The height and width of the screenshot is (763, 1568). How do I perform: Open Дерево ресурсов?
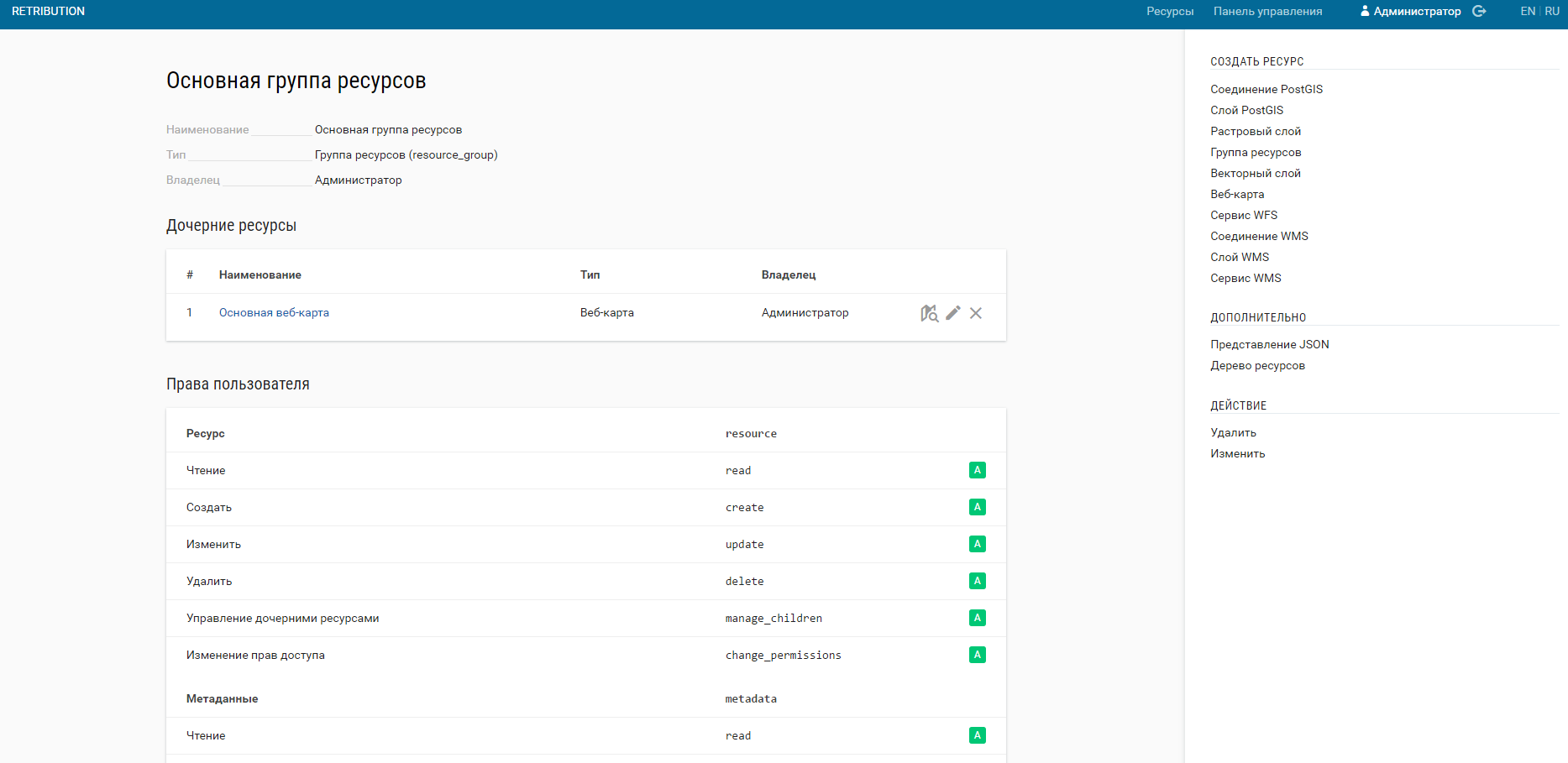1257,365
